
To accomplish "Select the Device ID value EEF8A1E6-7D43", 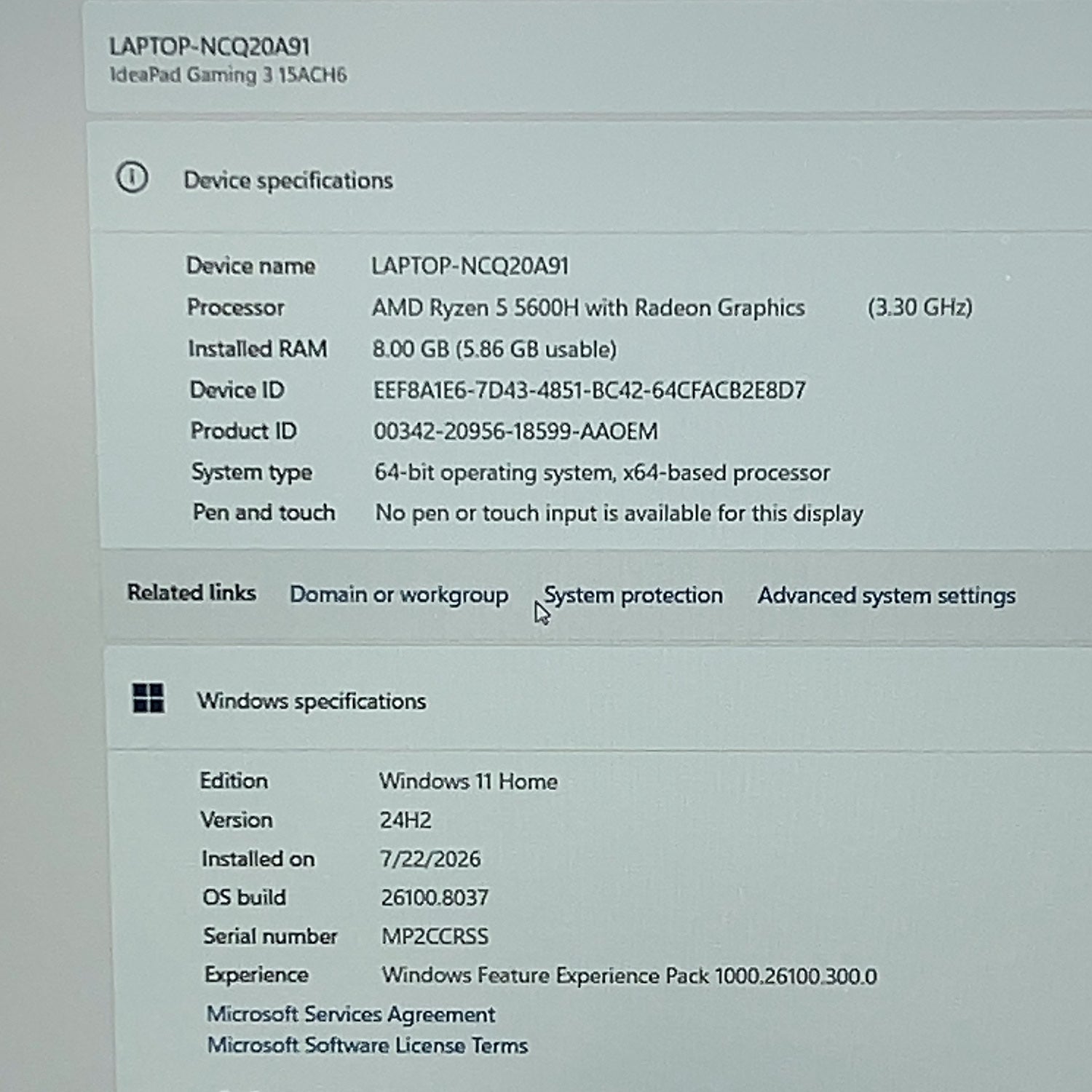I will coord(590,391).
